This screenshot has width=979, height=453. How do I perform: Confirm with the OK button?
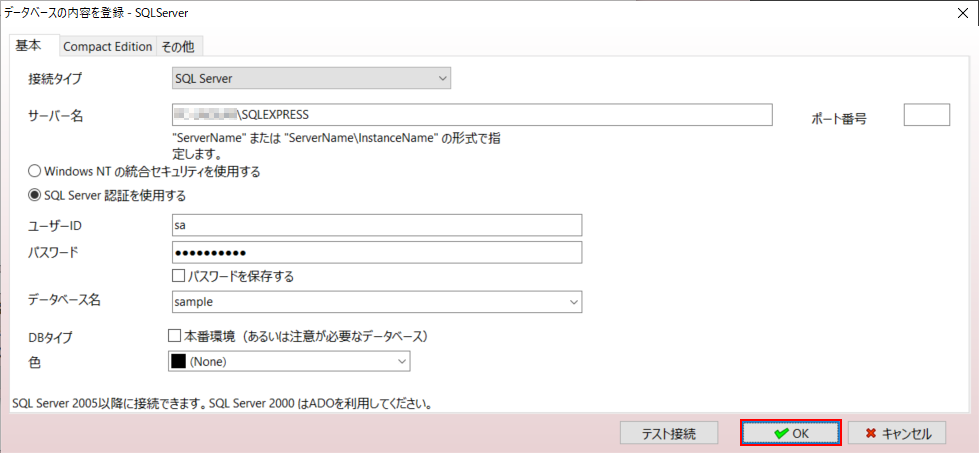click(791, 432)
